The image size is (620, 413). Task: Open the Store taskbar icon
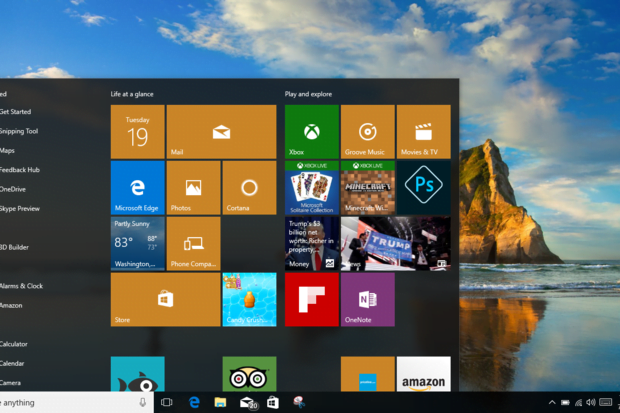273,403
